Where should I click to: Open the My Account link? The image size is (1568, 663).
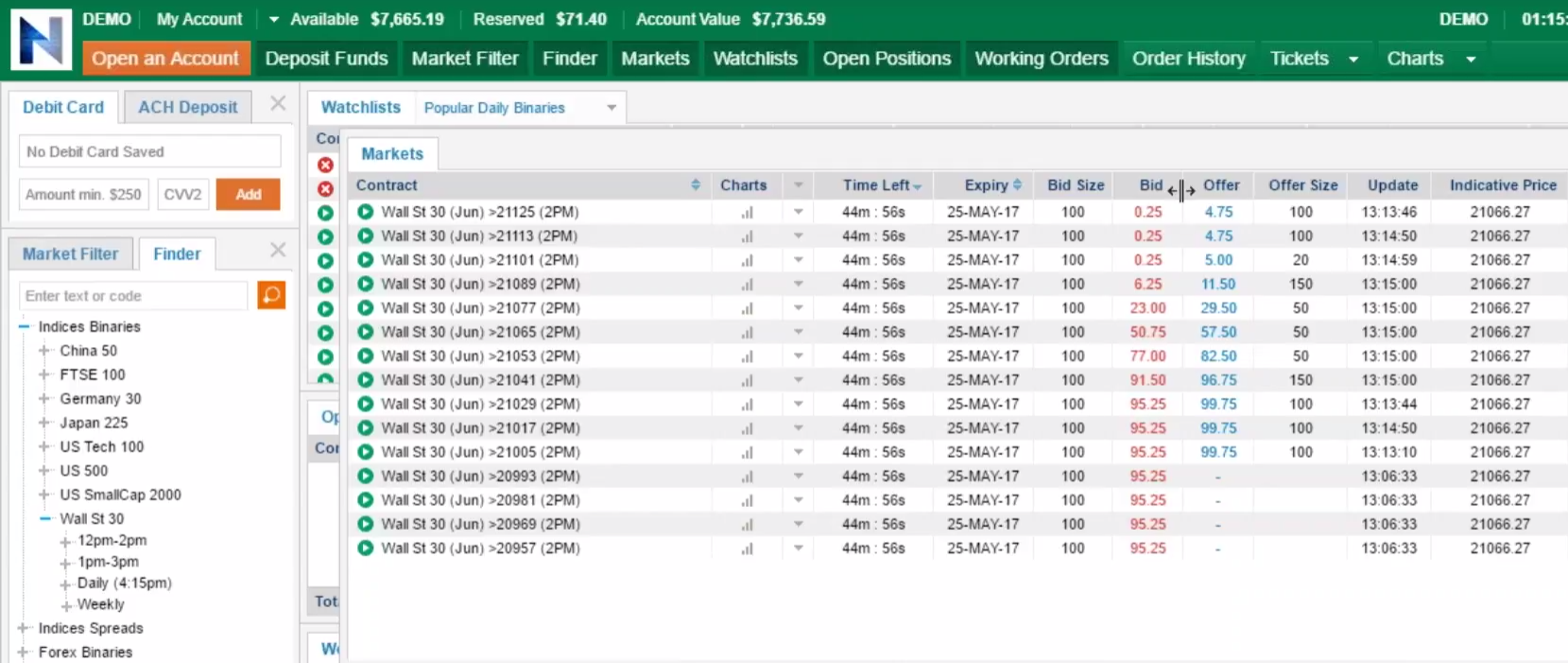point(199,19)
